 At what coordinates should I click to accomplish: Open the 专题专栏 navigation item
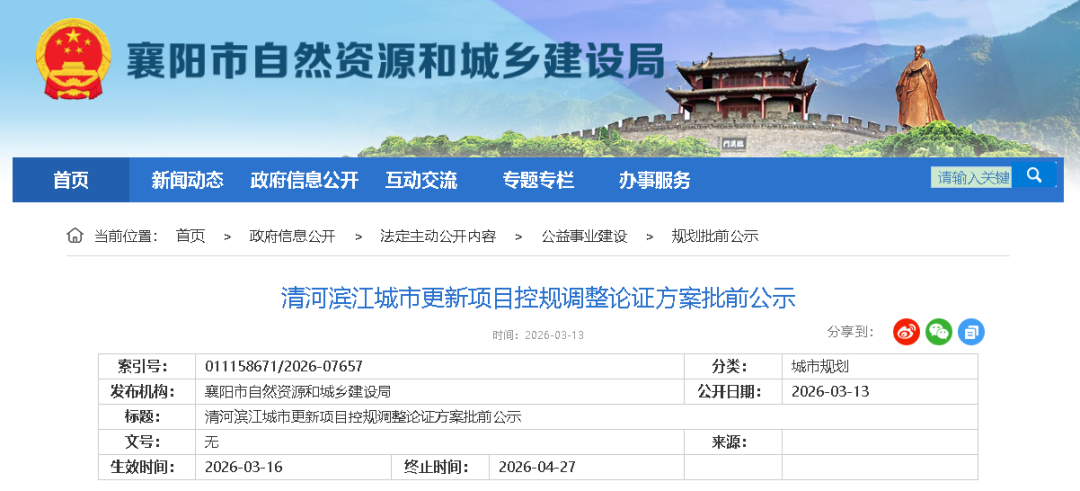pyautogui.click(x=538, y=180)
